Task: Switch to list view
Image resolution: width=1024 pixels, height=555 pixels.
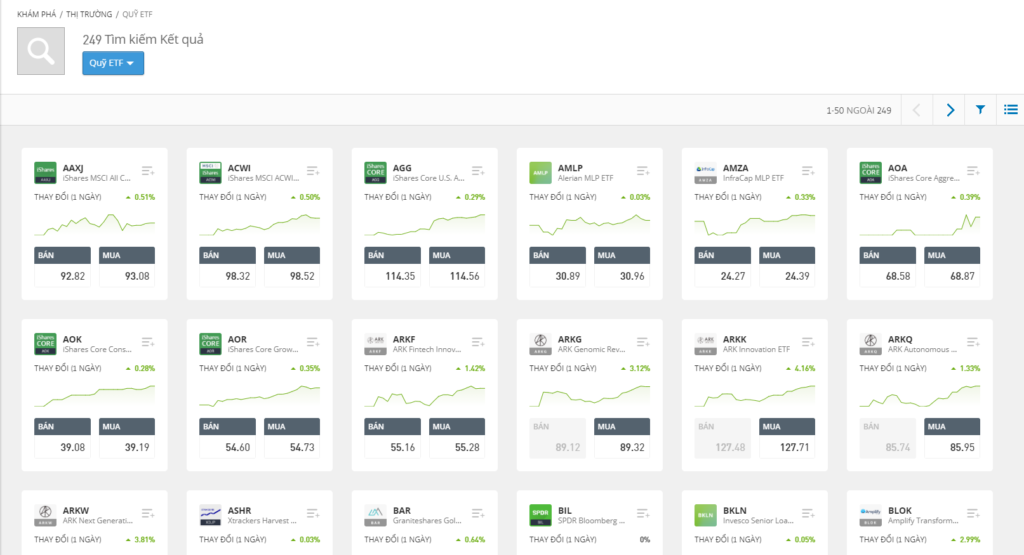Action: point(1010,110)
